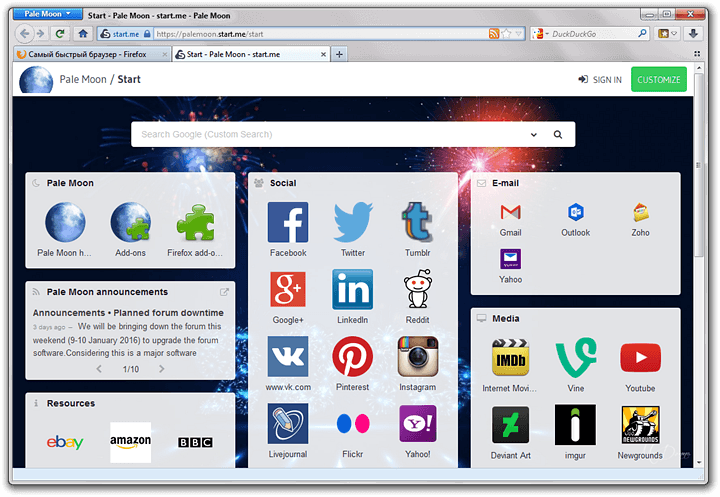Open the Firefox add-ons green puzzle icon
The image size is (720, 497).
click(x=196, y=222)
